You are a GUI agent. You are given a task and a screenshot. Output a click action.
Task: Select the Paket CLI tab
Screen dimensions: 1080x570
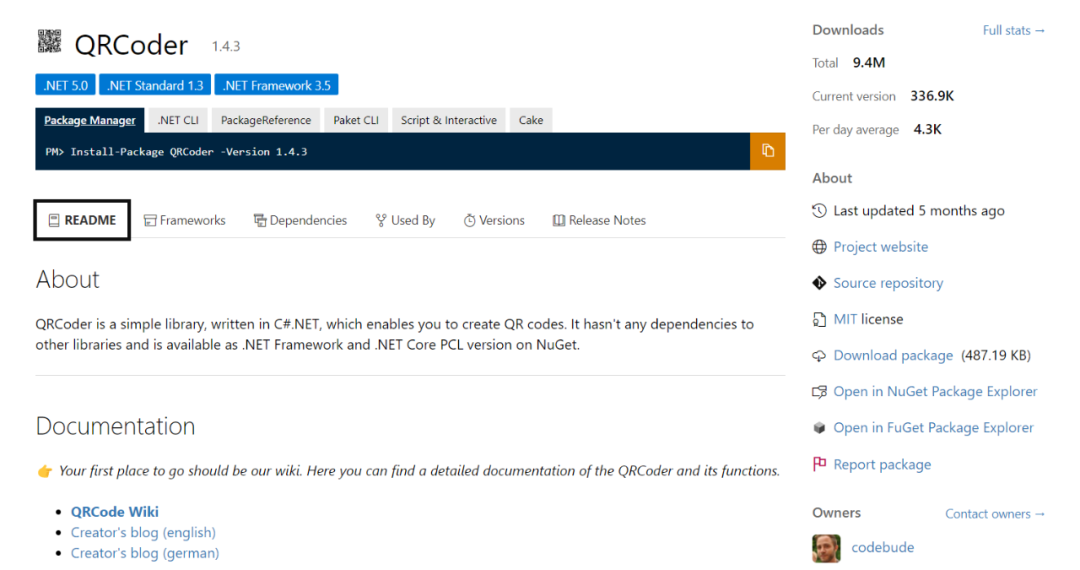pyautogui.click(x=356, y=120)
